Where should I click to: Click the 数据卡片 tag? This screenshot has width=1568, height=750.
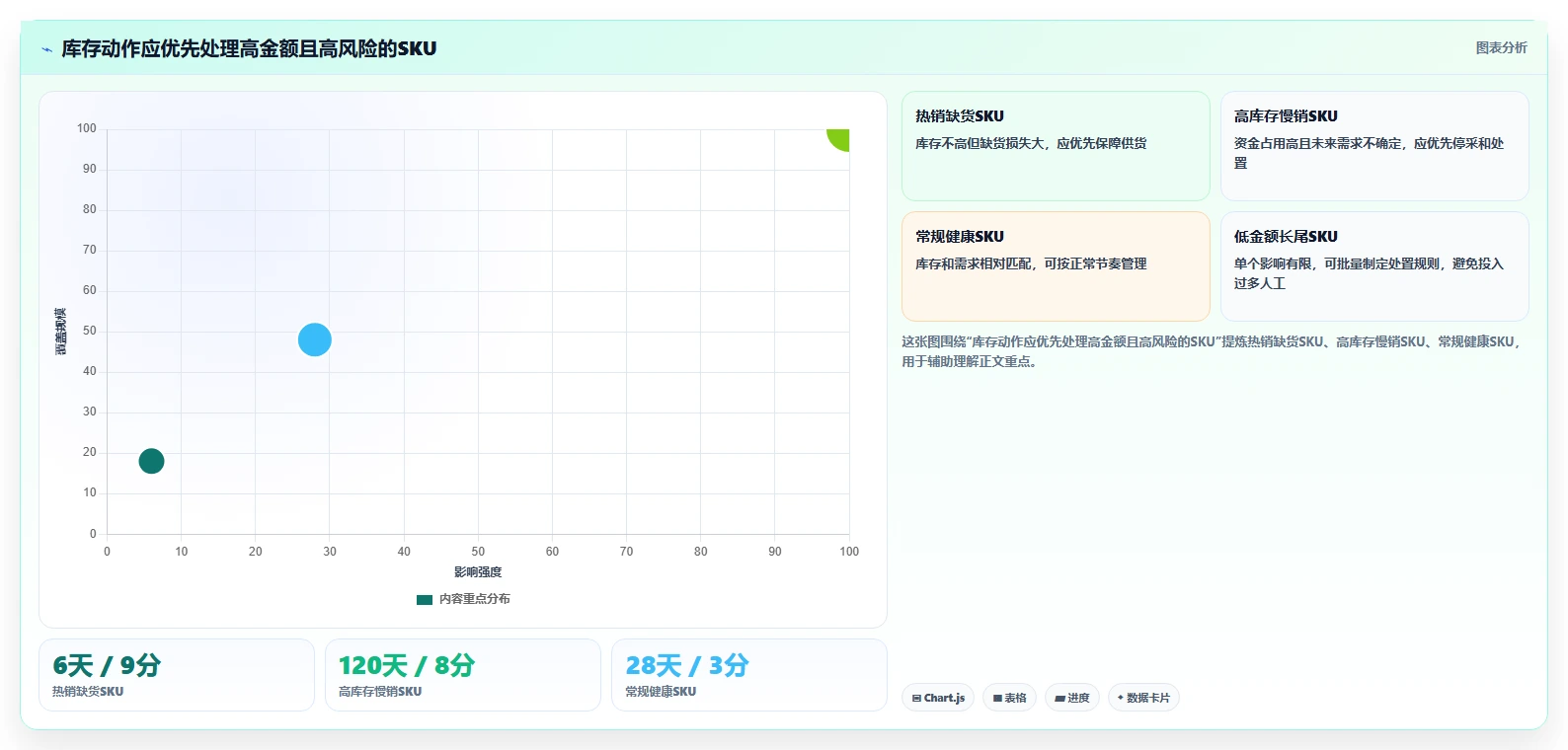click(1143, 698)
